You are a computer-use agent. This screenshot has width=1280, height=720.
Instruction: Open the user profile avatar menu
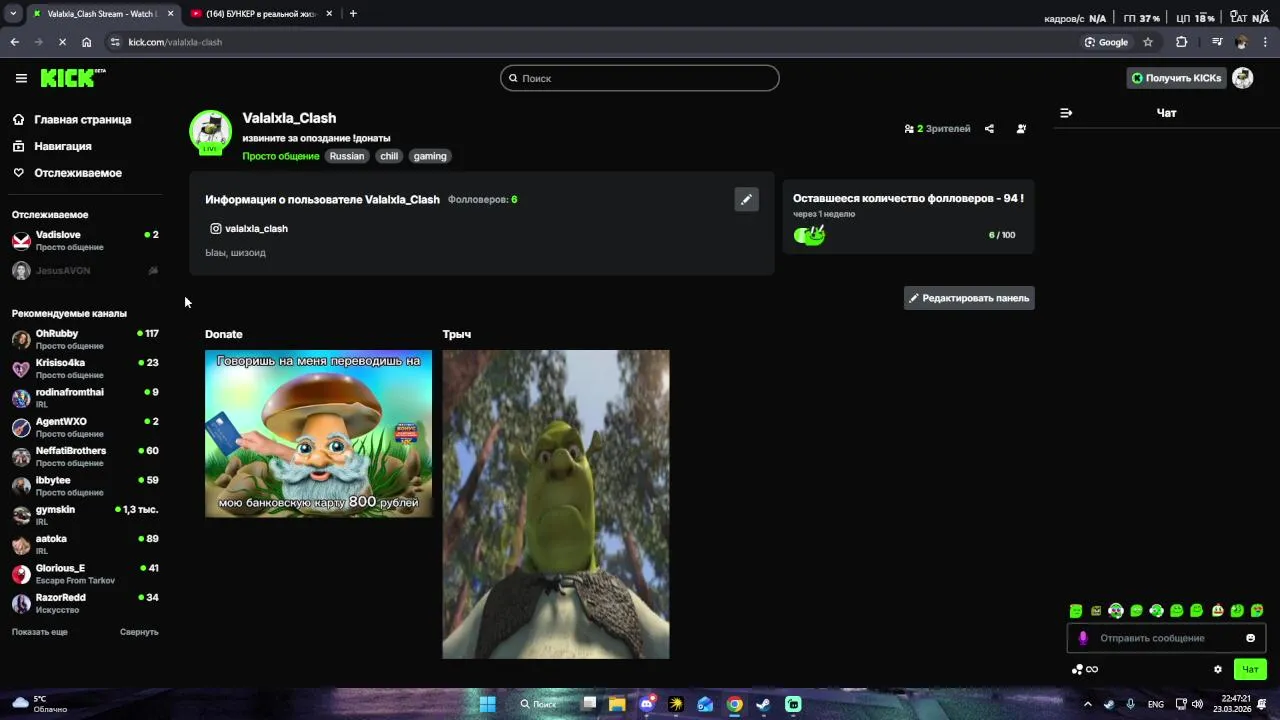(1243, 78)
